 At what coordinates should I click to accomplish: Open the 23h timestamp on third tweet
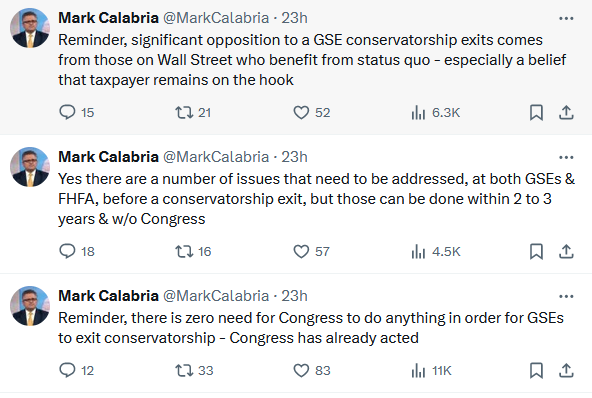(x=294, y=296)
